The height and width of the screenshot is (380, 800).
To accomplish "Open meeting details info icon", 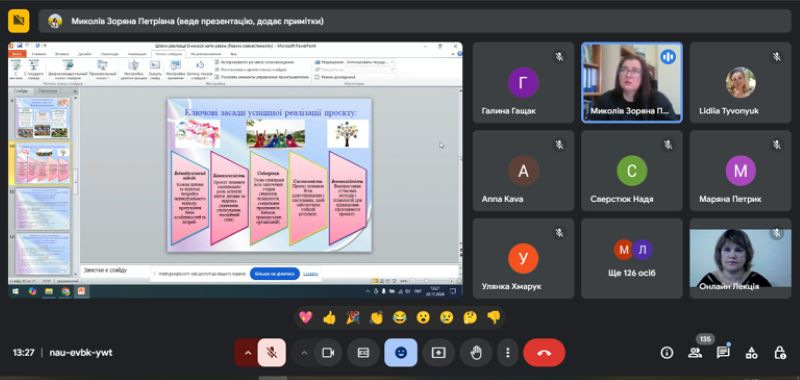I will (666, 352).
